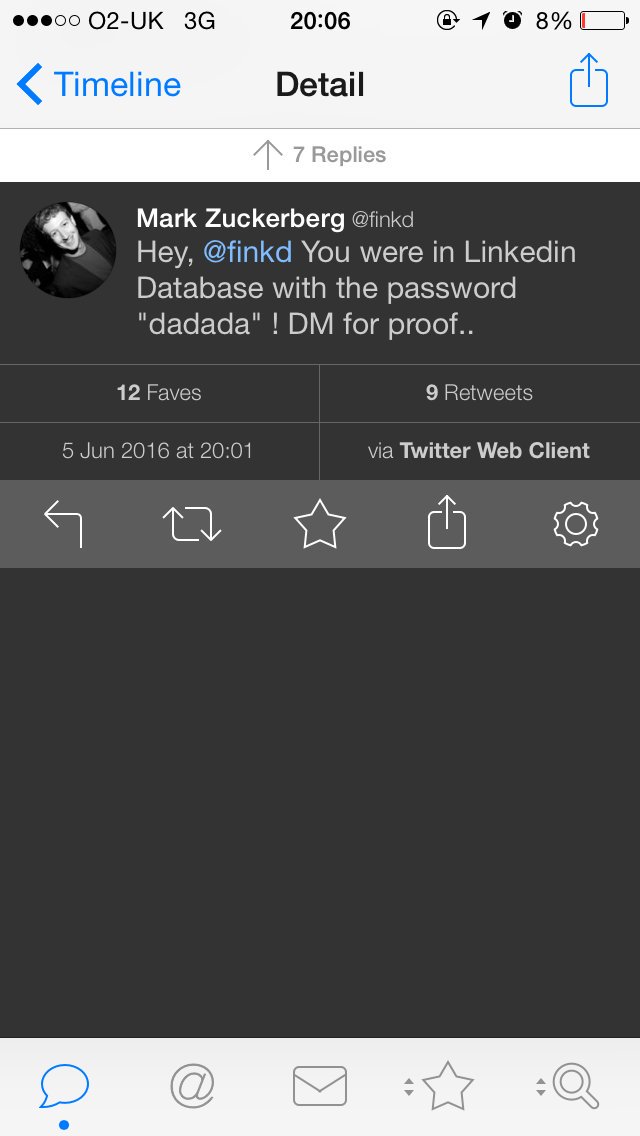The width and height of the screenshot is (640, 1136).
Task: Tap the @finkd mention link
Action: (x=247, y=252)
